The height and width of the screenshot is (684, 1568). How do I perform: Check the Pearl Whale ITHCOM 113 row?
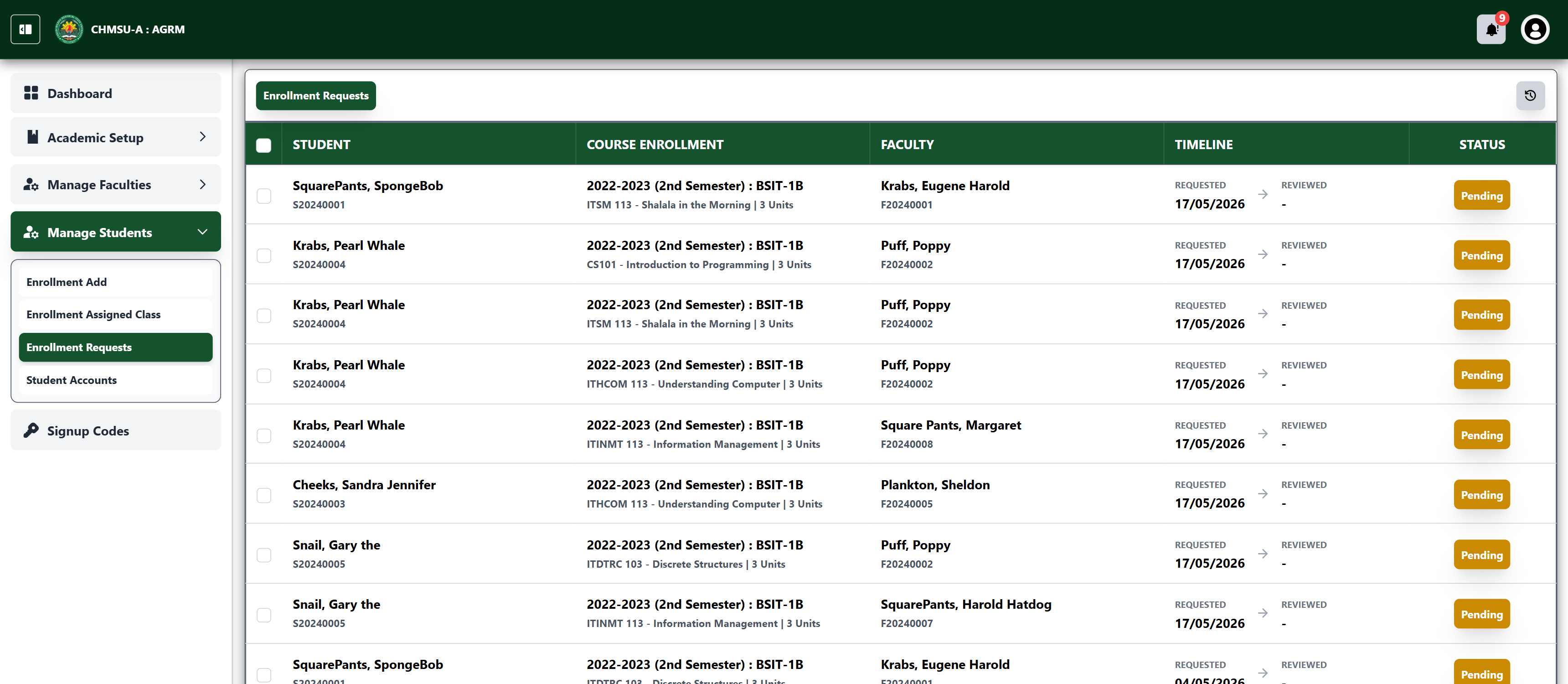(x=263, y=375)
